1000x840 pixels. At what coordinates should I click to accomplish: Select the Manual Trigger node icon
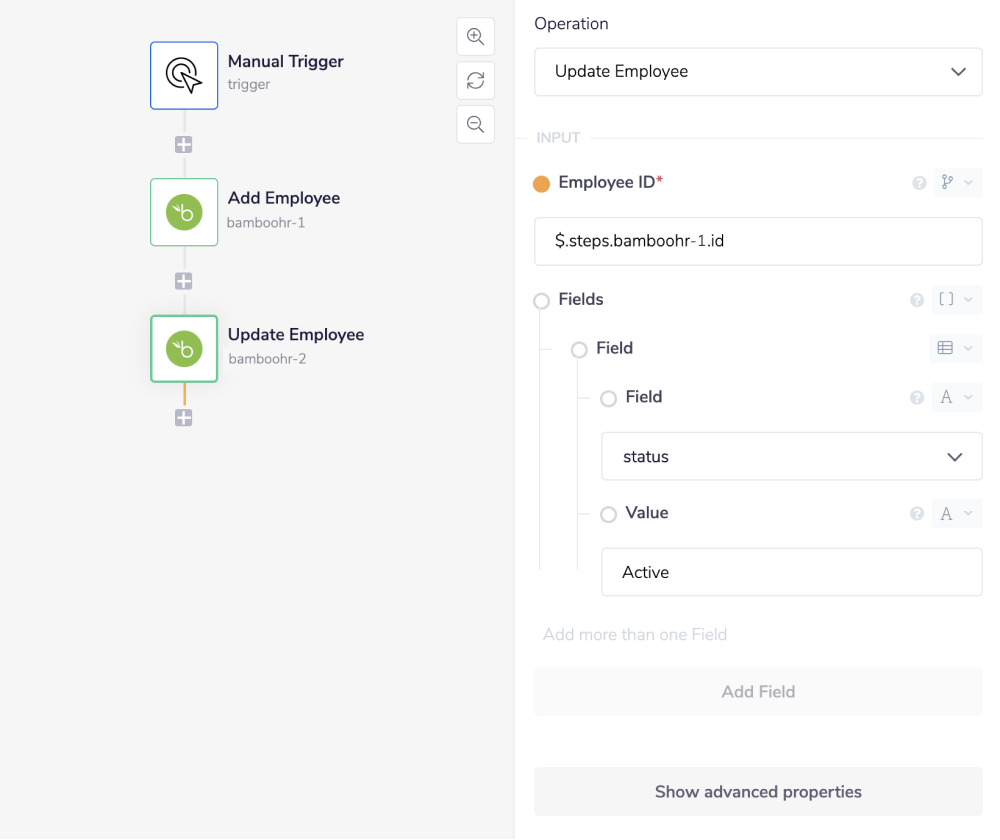(184, 75)
